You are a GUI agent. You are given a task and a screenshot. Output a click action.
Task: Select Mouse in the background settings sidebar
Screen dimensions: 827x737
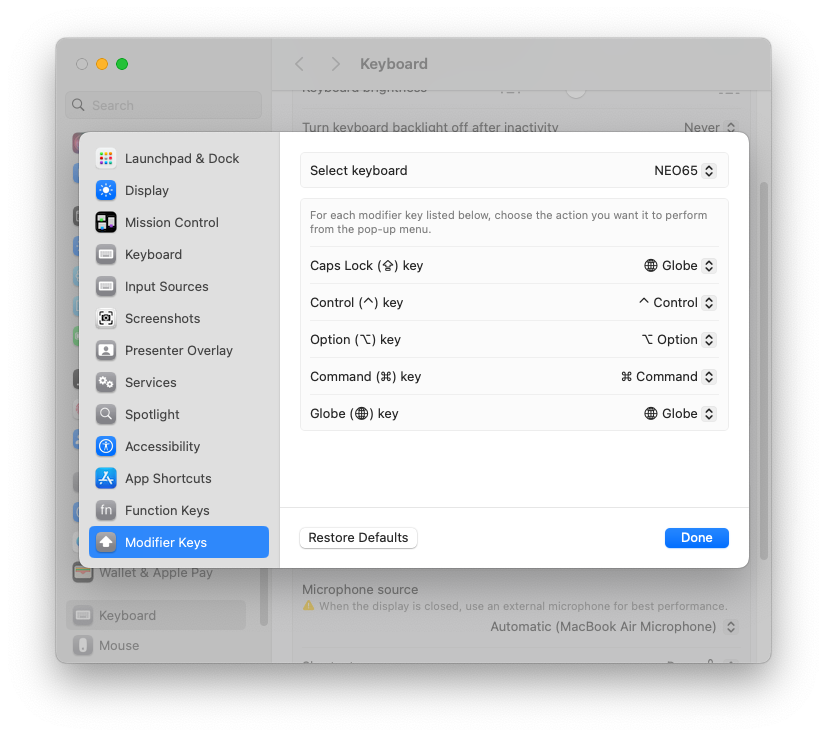156,645
